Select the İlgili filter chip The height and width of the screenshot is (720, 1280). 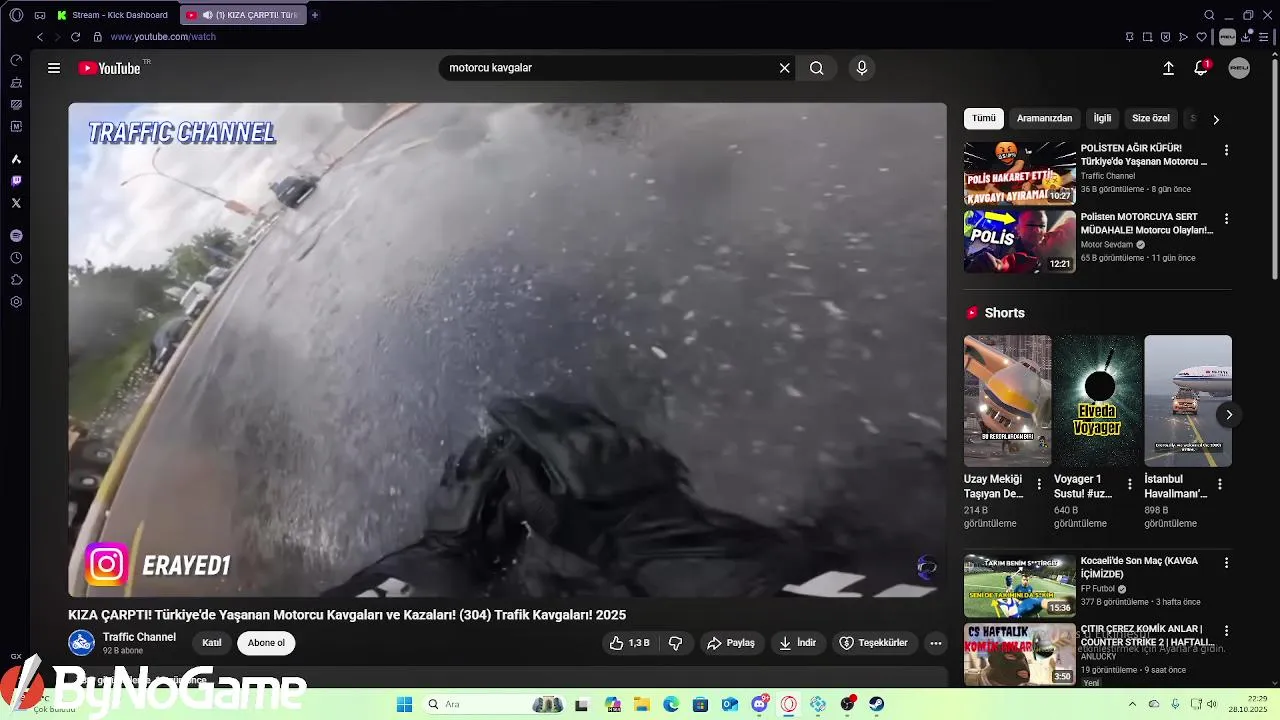click(x=1102, y=118)
